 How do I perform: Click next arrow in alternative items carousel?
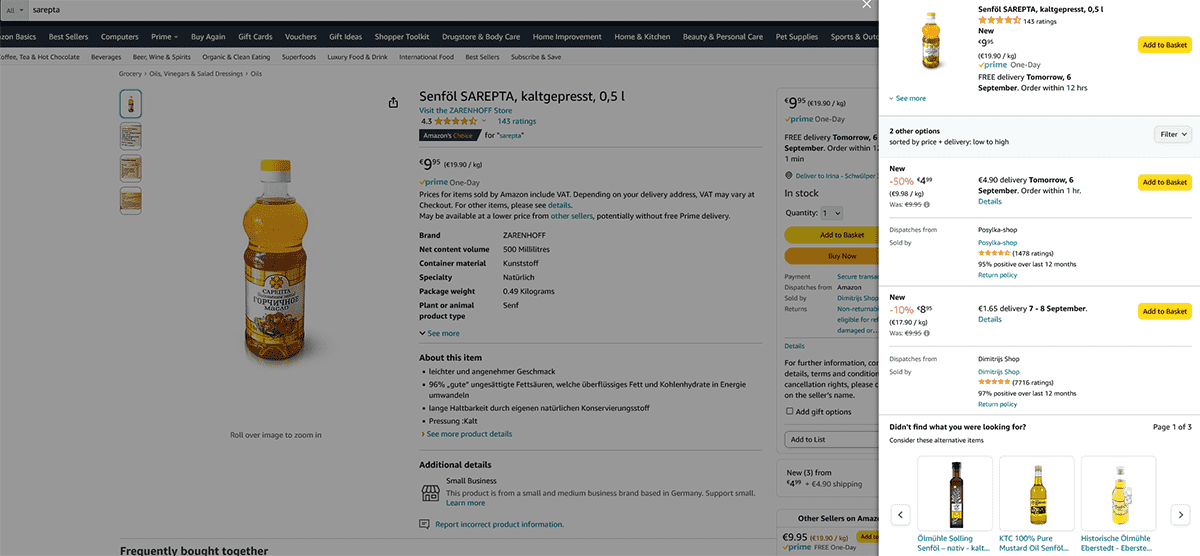pos(1180,515)
